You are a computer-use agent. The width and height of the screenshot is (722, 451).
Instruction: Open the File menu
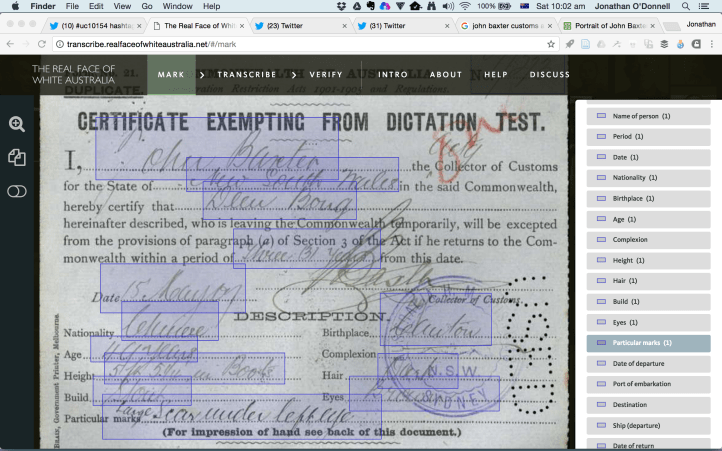[x=72, y=6]
